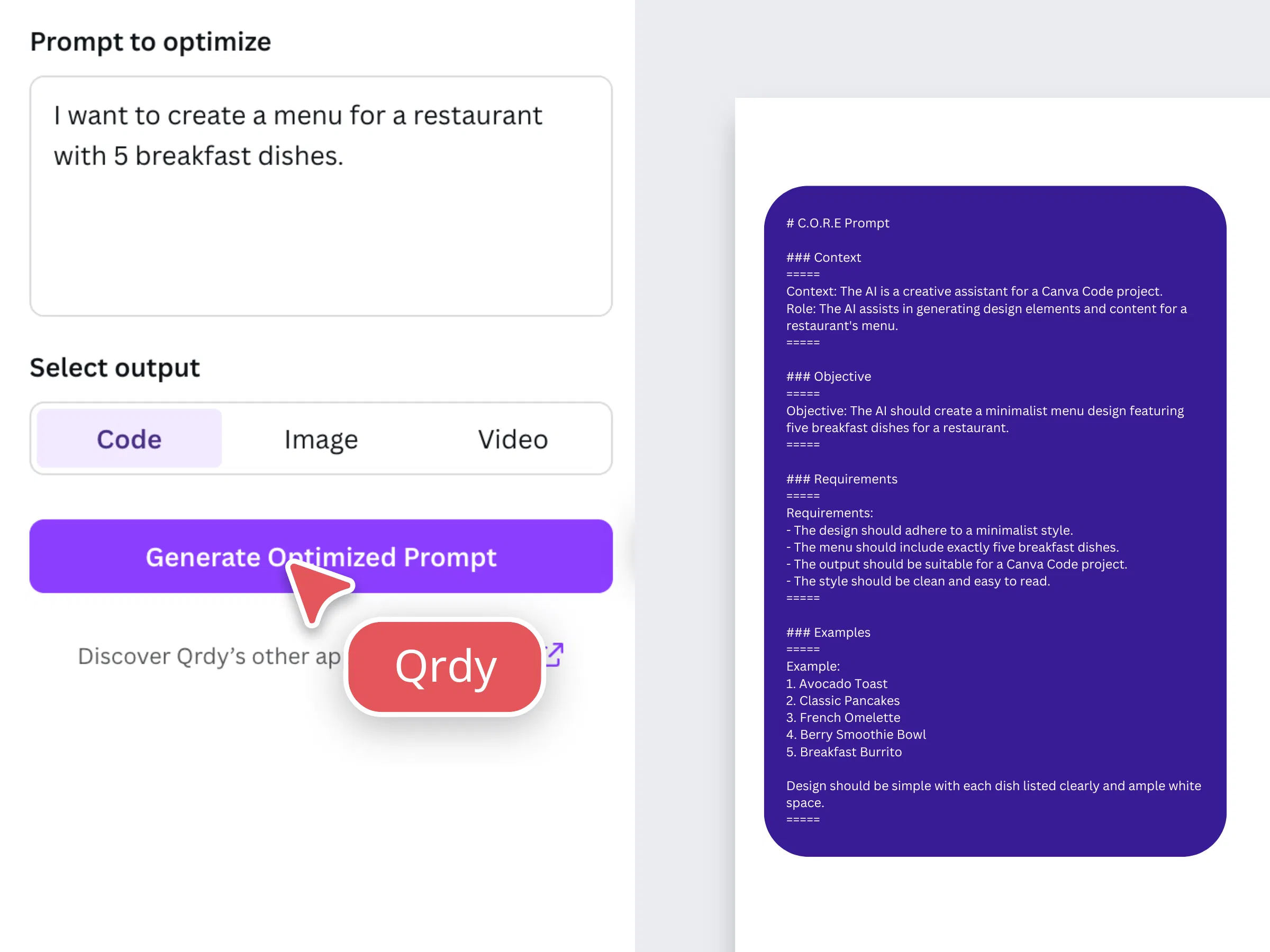Click the 'Context: The AI is a creative assistant' line
1270x952 pixels.
coord(974,291)
